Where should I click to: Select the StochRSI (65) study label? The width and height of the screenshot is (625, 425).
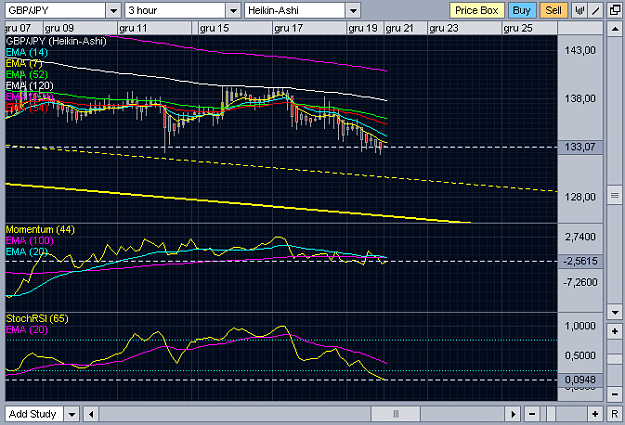37,319
